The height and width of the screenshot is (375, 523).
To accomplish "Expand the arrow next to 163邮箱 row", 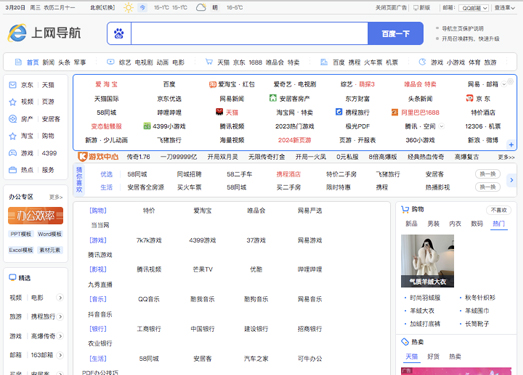I will (60, 355).
